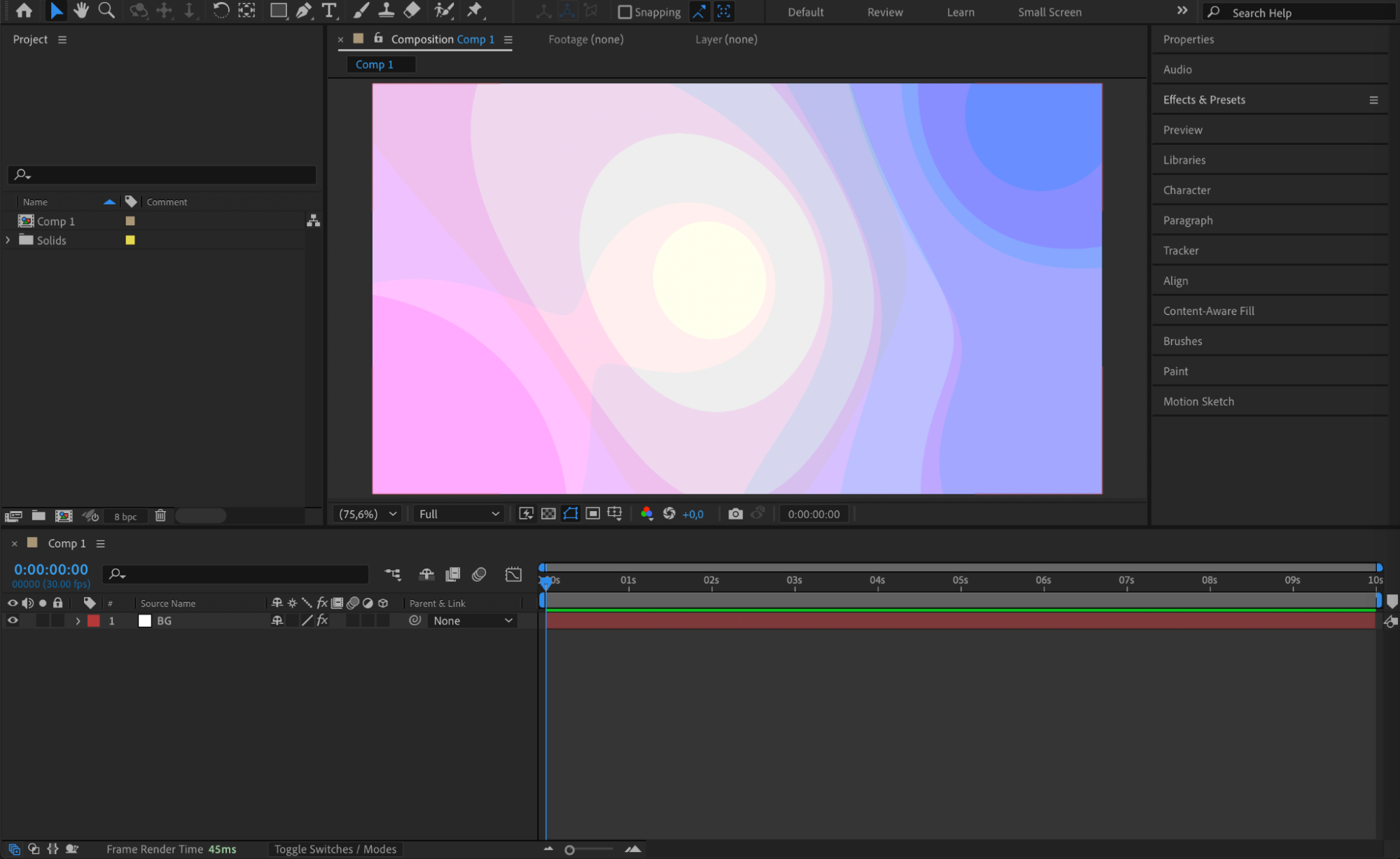
Task: Select the Hand tool
Action: coord(81,11)
